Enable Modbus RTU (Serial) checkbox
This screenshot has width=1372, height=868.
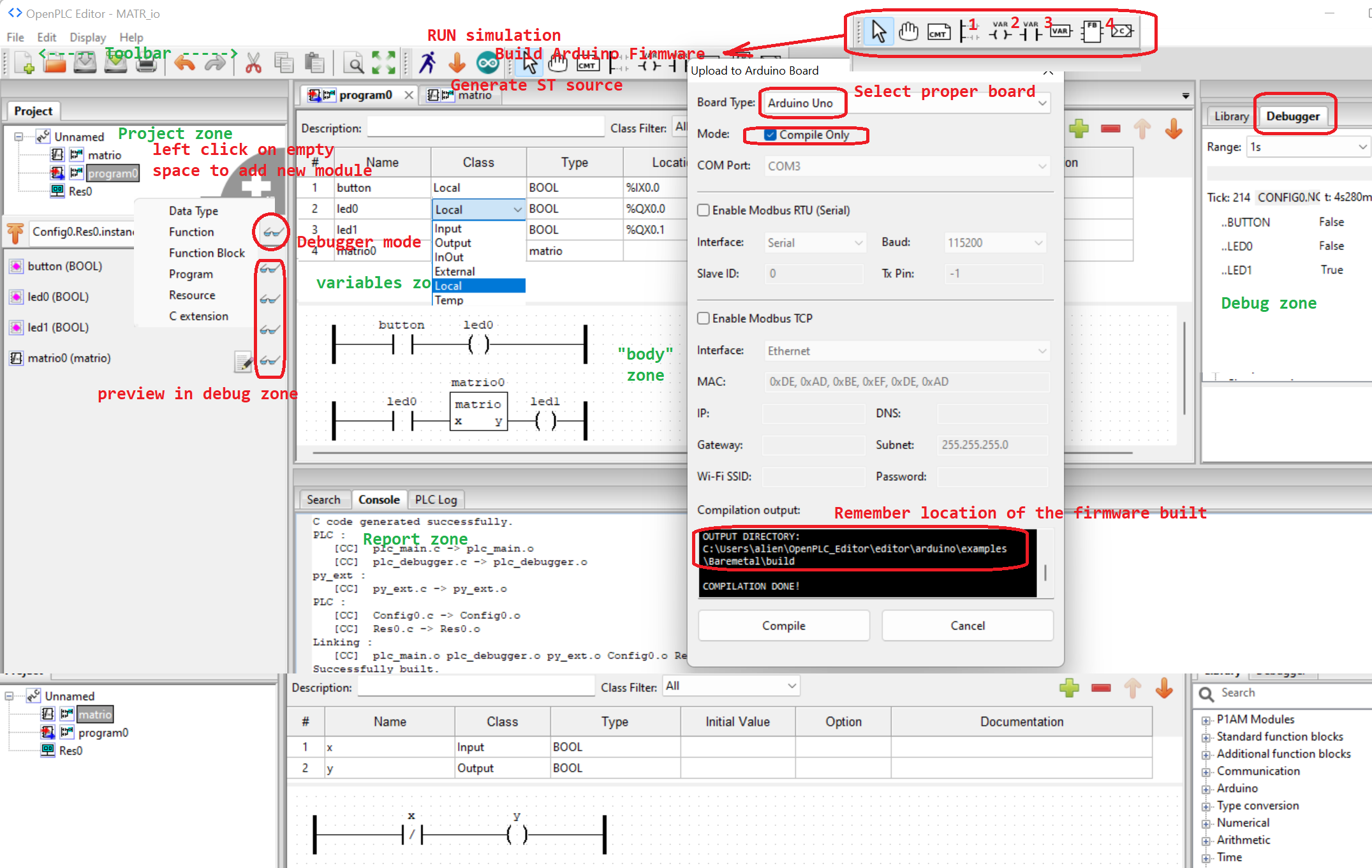point(704,210)
